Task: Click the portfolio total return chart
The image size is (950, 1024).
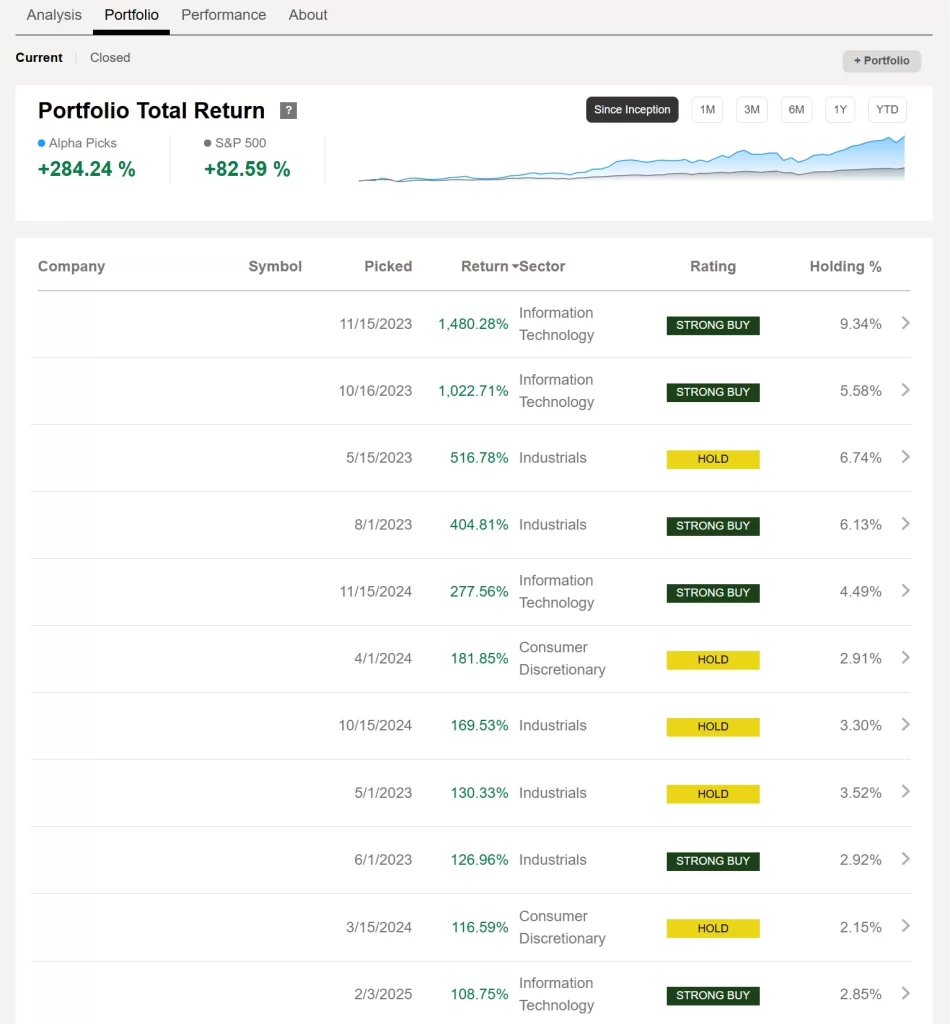Action: (x=631, y=162)
